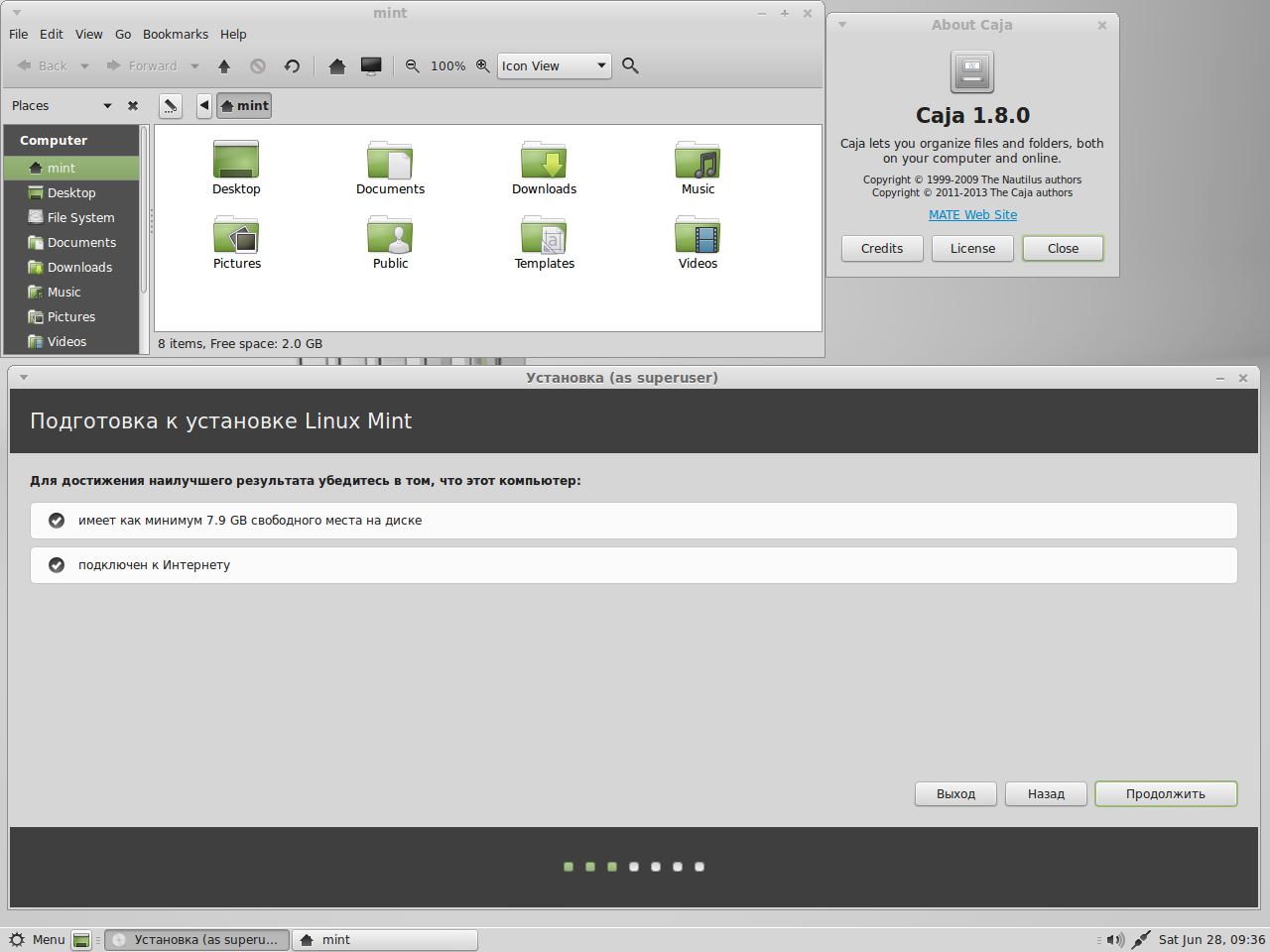
Task: Click the Назад button
Action: (x=1046, y=794)
